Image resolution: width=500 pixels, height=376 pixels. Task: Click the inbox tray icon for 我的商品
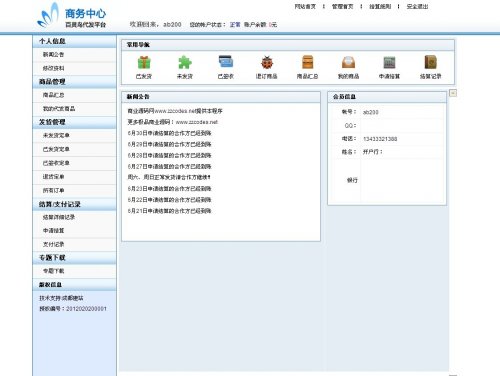pyautogui.click(x=348, y=62)
